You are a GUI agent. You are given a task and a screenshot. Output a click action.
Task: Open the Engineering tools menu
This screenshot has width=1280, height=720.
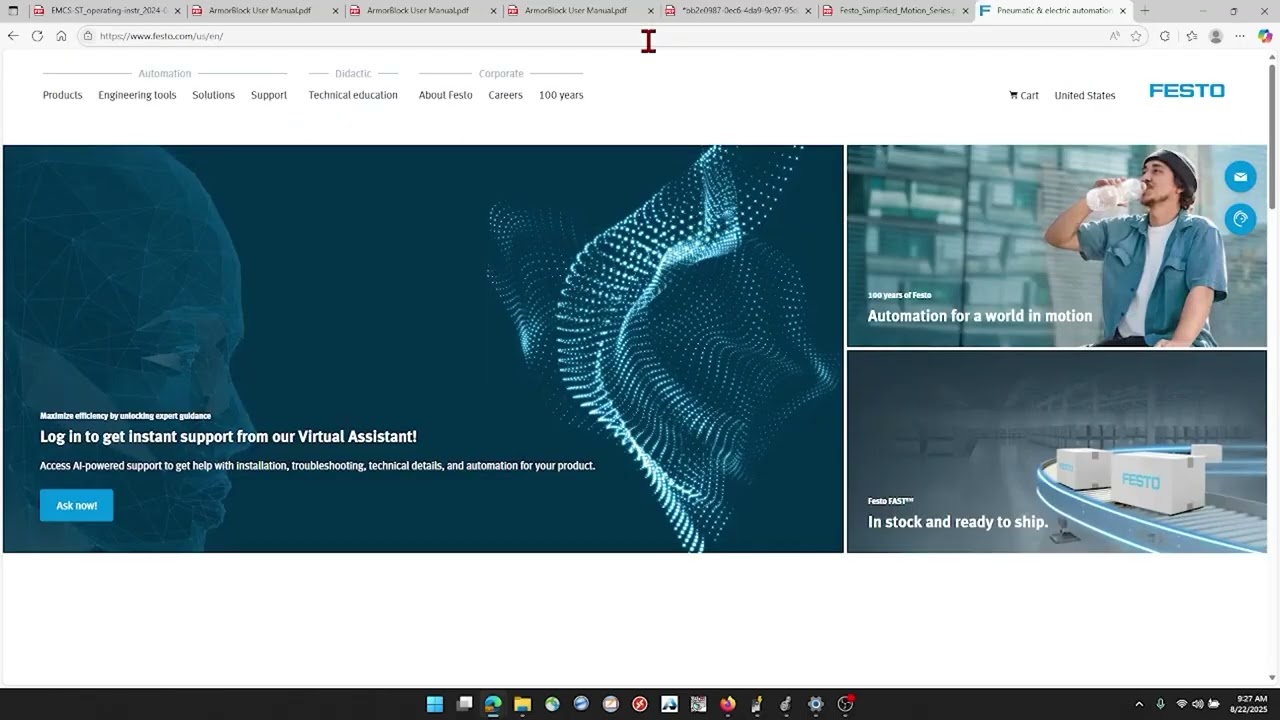tap(137, 95)
